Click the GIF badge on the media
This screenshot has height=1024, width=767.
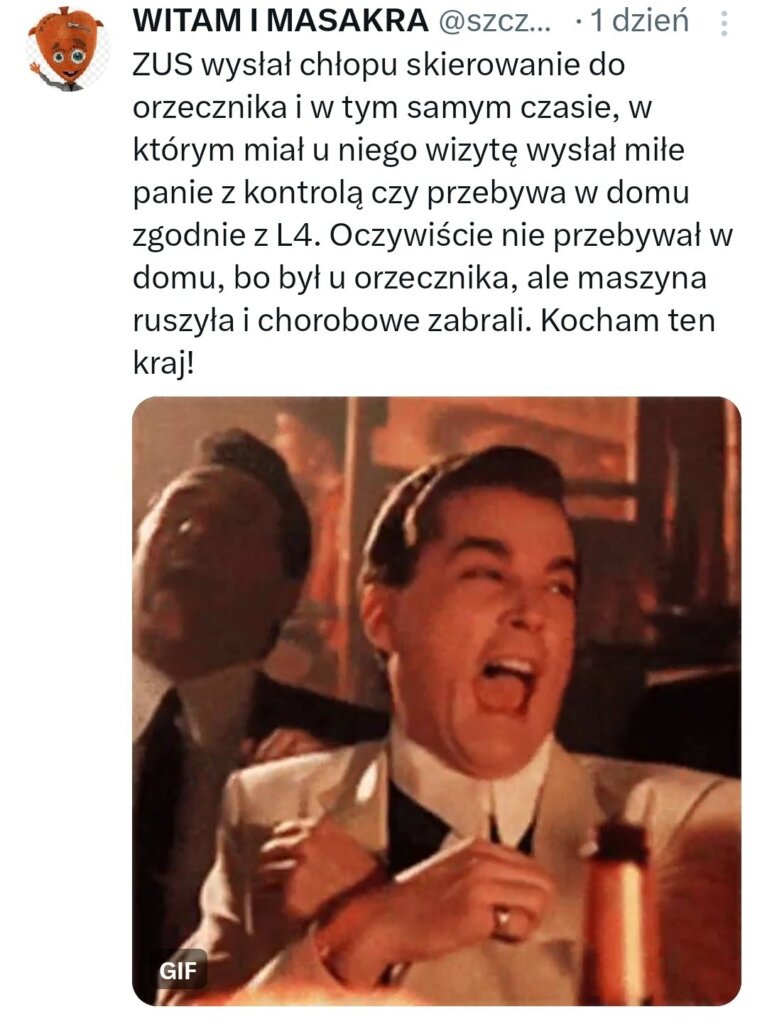tap(178, 970)
